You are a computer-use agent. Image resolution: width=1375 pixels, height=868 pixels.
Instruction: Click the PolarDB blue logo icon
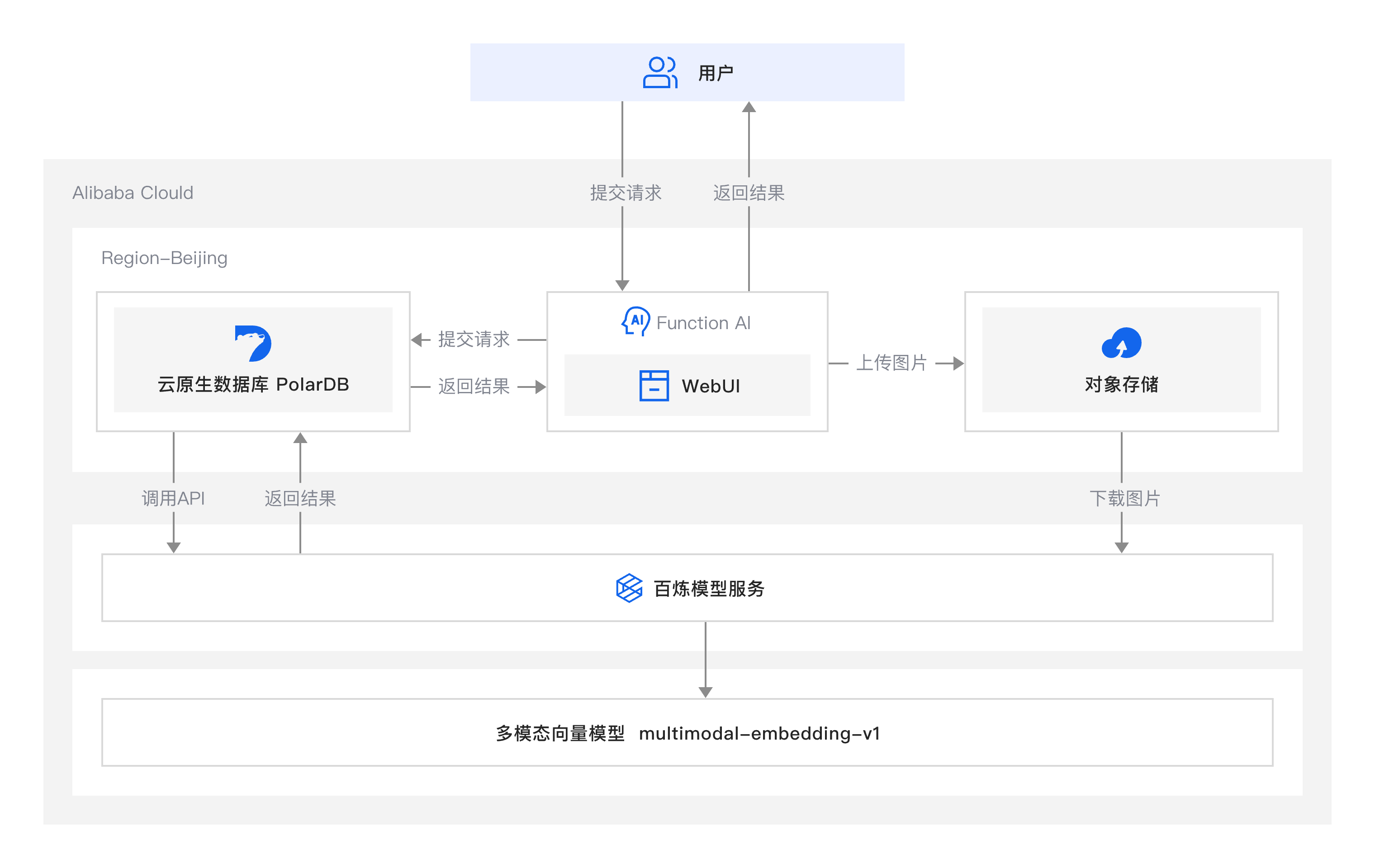(x=253, y=343)
